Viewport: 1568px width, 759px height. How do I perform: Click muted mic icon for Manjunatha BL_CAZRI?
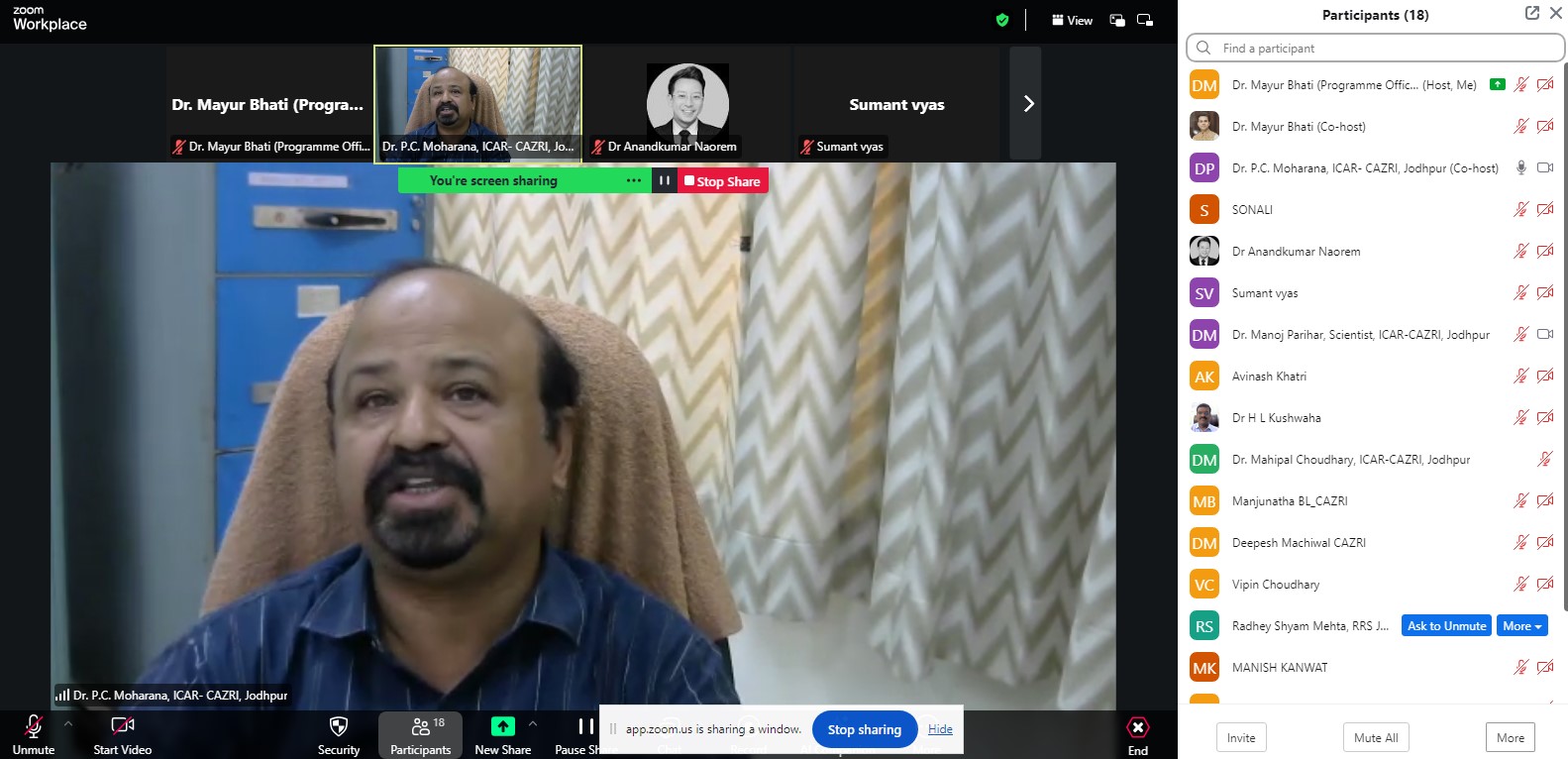pos(1521,500)
